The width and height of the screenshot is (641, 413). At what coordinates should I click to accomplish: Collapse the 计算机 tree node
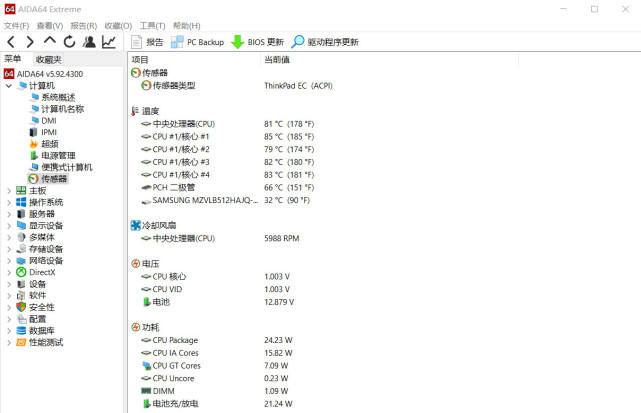(9, 86)
